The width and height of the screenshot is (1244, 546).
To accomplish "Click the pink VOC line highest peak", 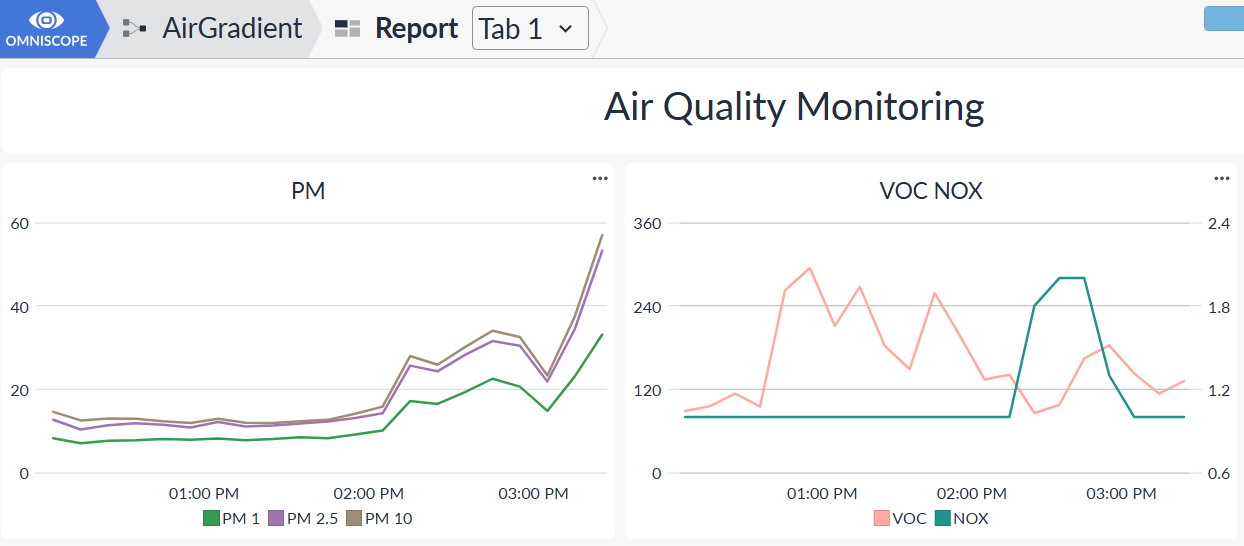I will click(809, 268).
